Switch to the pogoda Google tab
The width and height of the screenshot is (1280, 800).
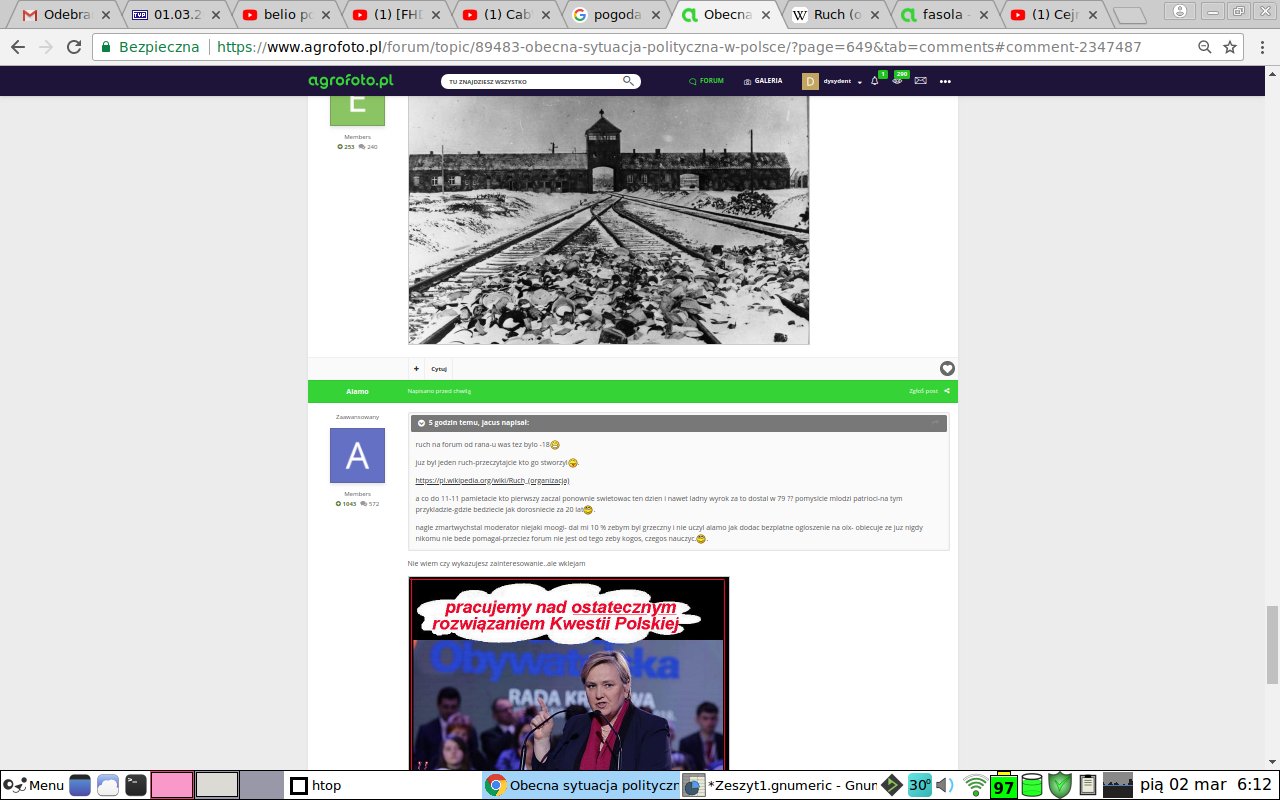pos(616,15)
